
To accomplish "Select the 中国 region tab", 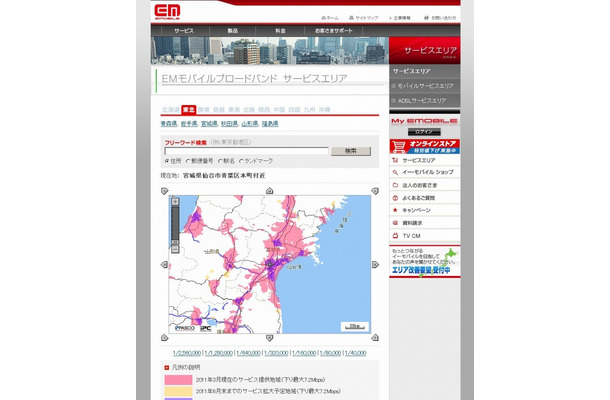I will [279, 110].
